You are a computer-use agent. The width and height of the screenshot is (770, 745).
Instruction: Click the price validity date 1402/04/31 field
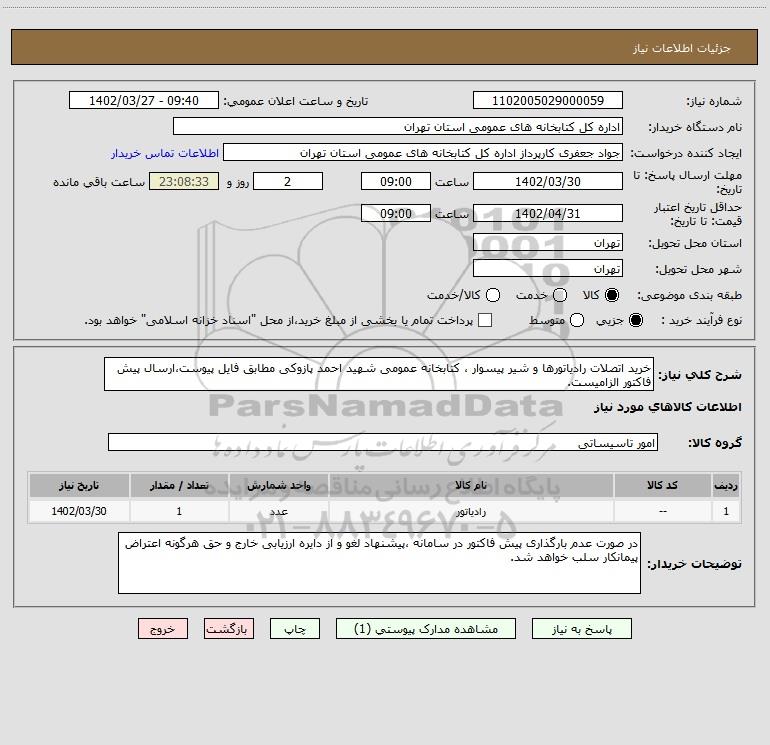click(x=548, y=213)
